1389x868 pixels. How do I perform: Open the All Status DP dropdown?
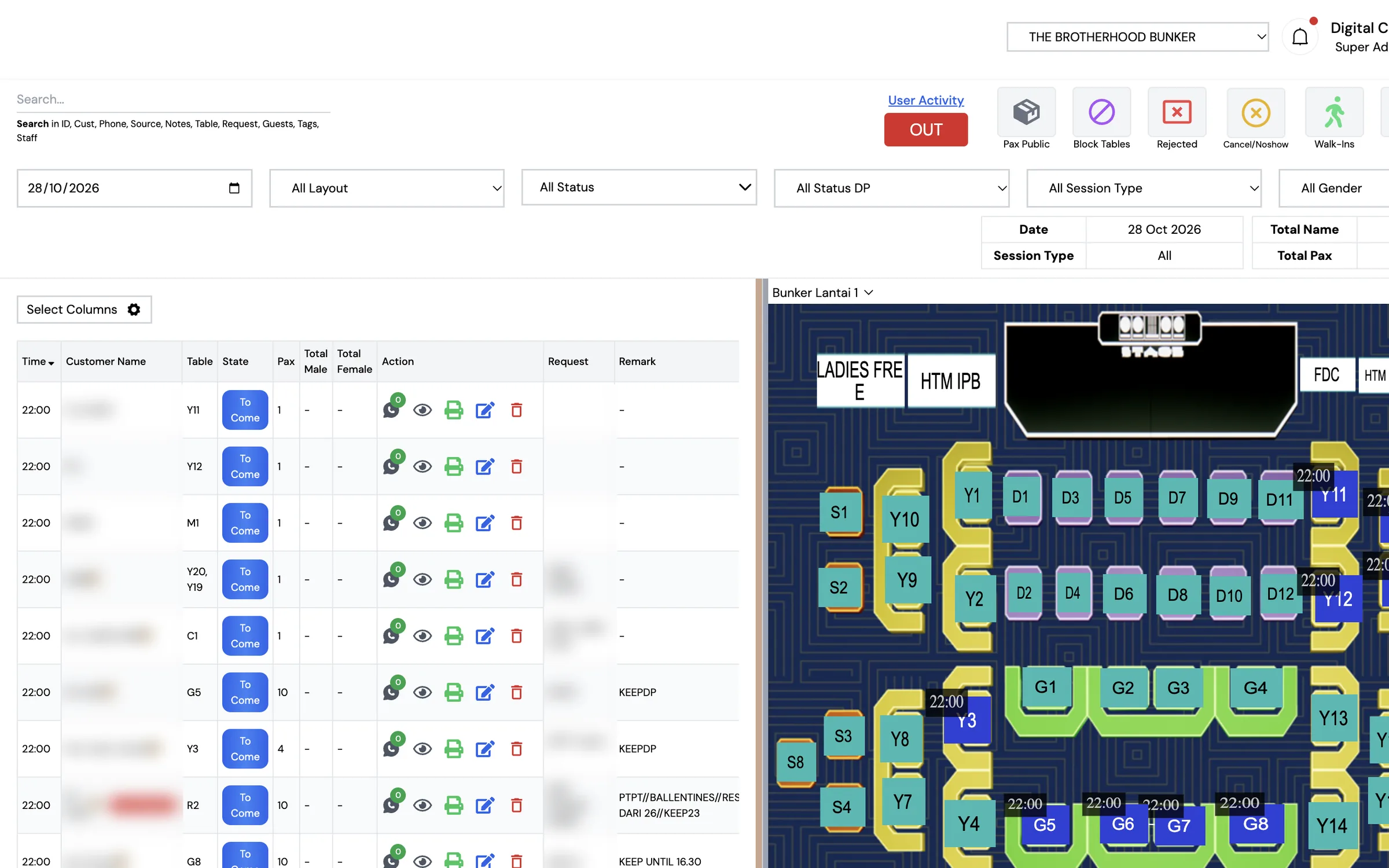892,188
